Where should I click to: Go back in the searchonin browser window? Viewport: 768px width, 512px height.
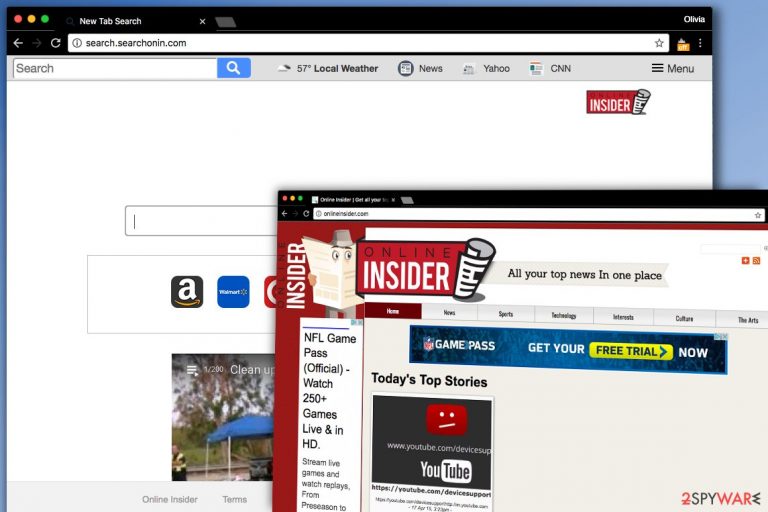18,43
